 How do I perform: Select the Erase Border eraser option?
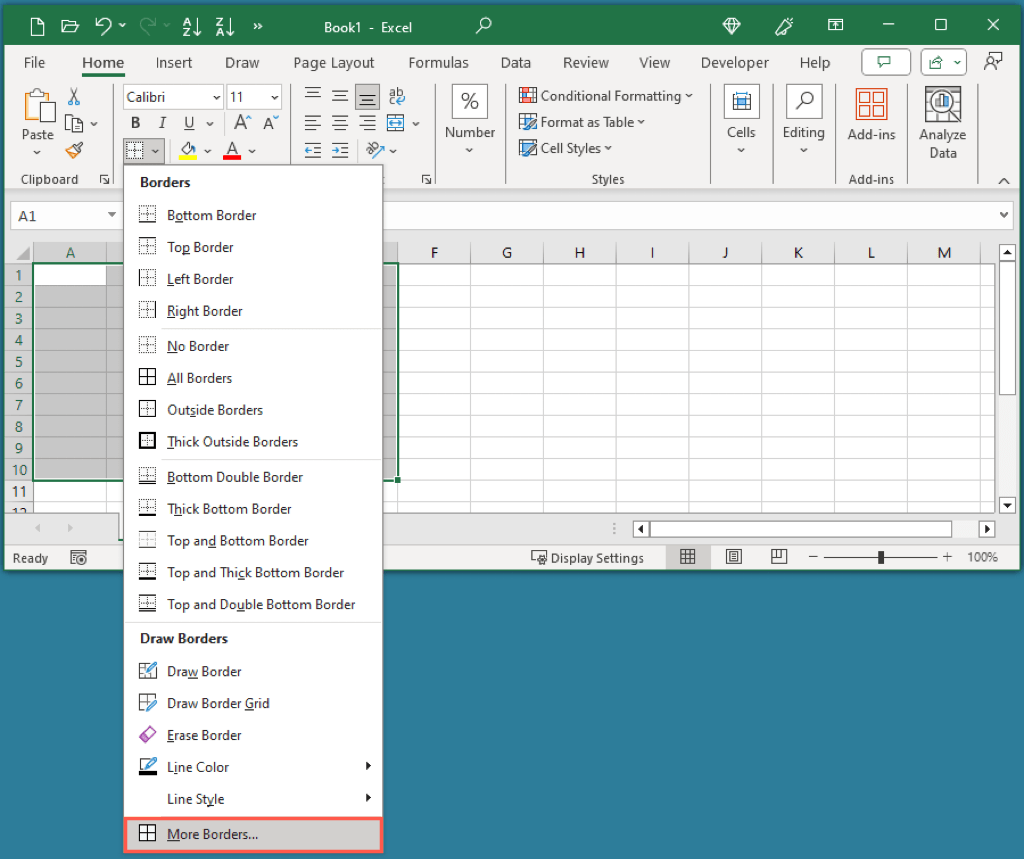[204, 735]
